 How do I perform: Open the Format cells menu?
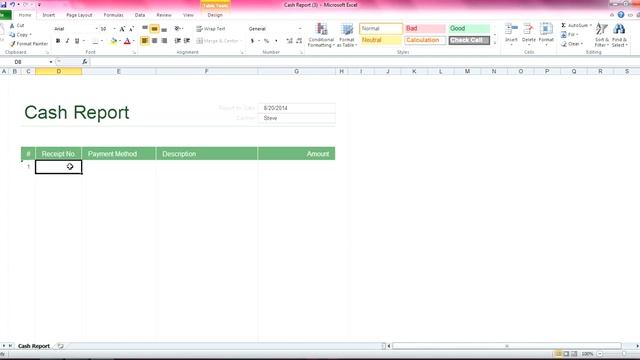coord(546,35)
